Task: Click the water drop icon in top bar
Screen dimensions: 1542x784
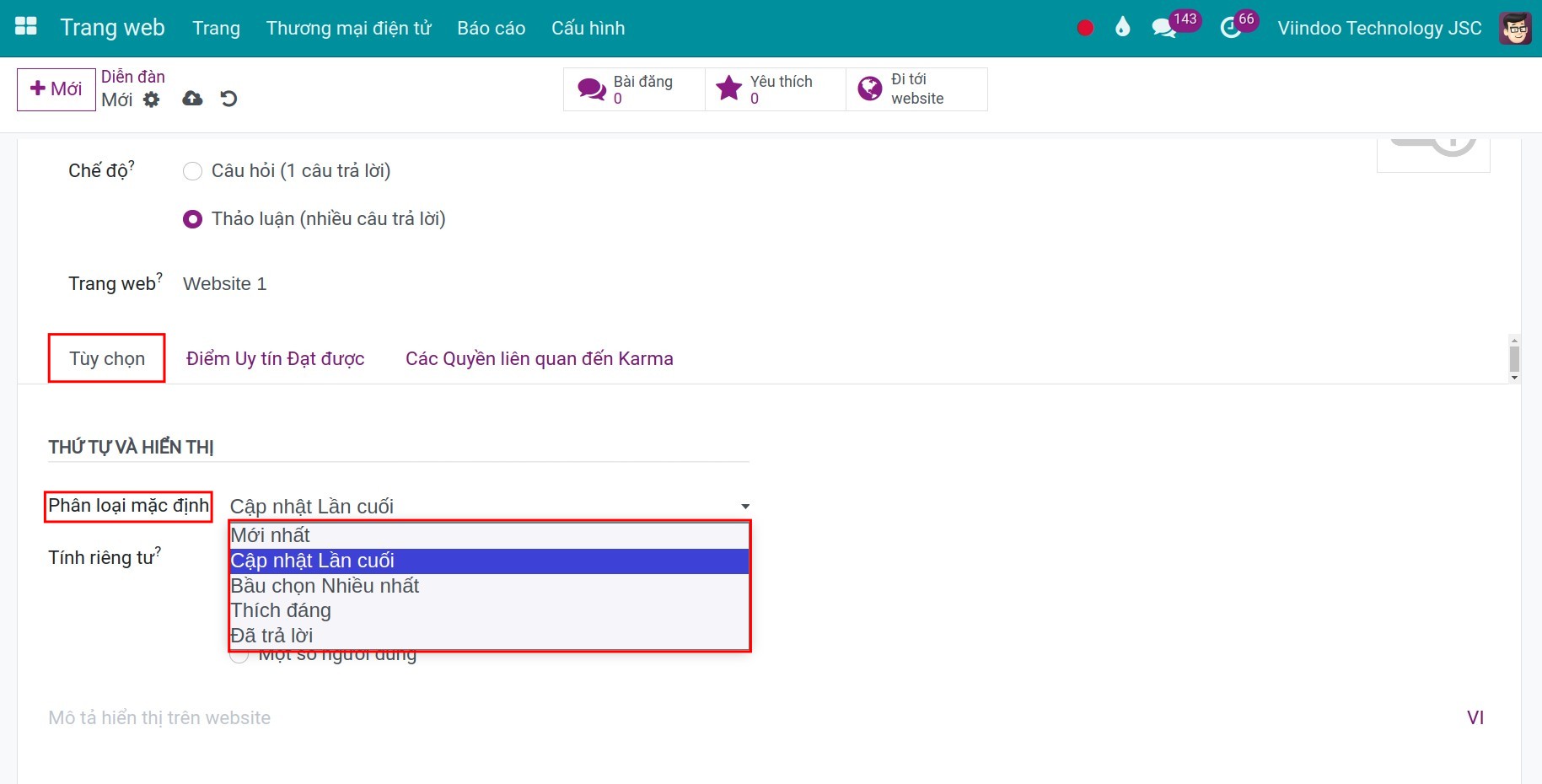Action: click(1122, 28)
